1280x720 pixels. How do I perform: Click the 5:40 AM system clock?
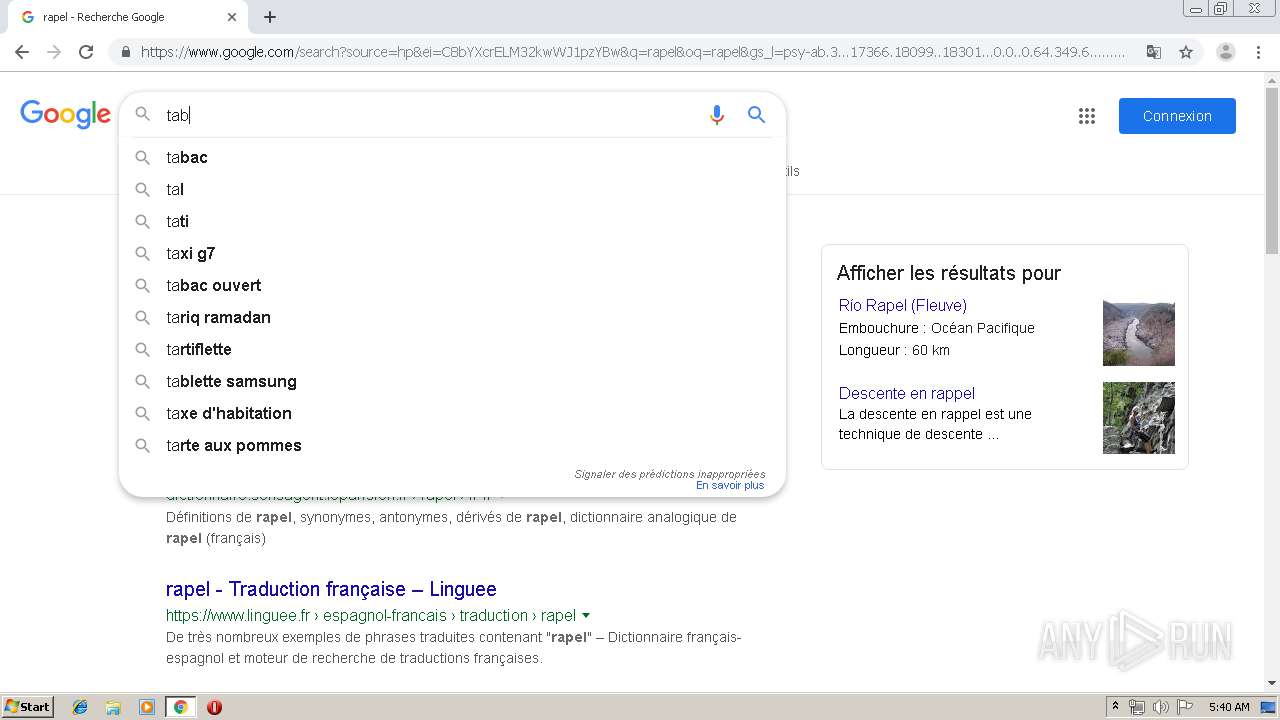pos(1229,707)
